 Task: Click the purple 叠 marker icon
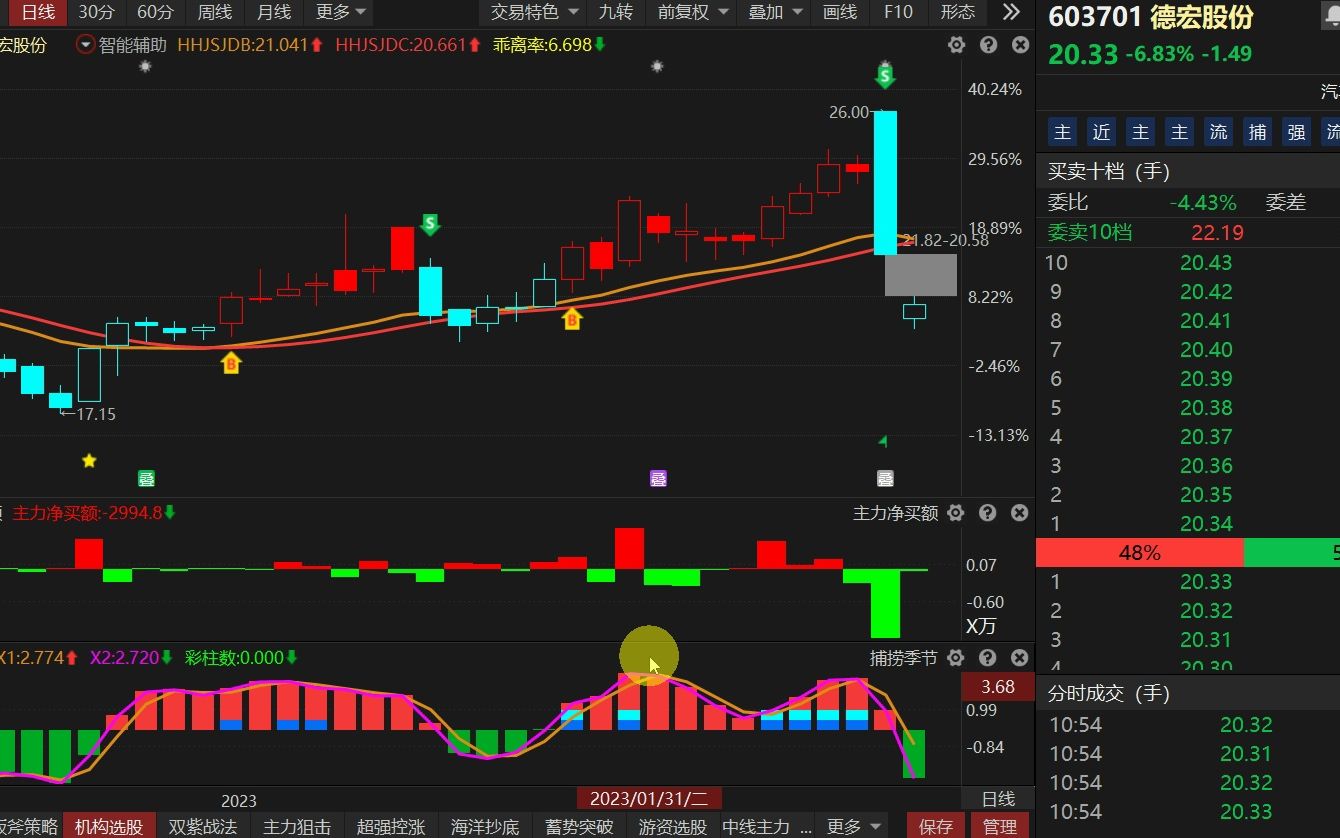[658, 478]
